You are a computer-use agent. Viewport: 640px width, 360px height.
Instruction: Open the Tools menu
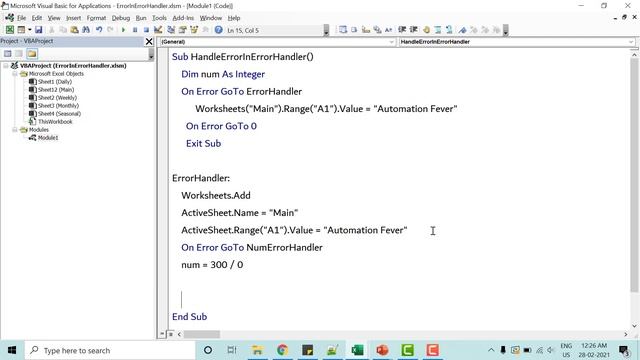[159, 18]
